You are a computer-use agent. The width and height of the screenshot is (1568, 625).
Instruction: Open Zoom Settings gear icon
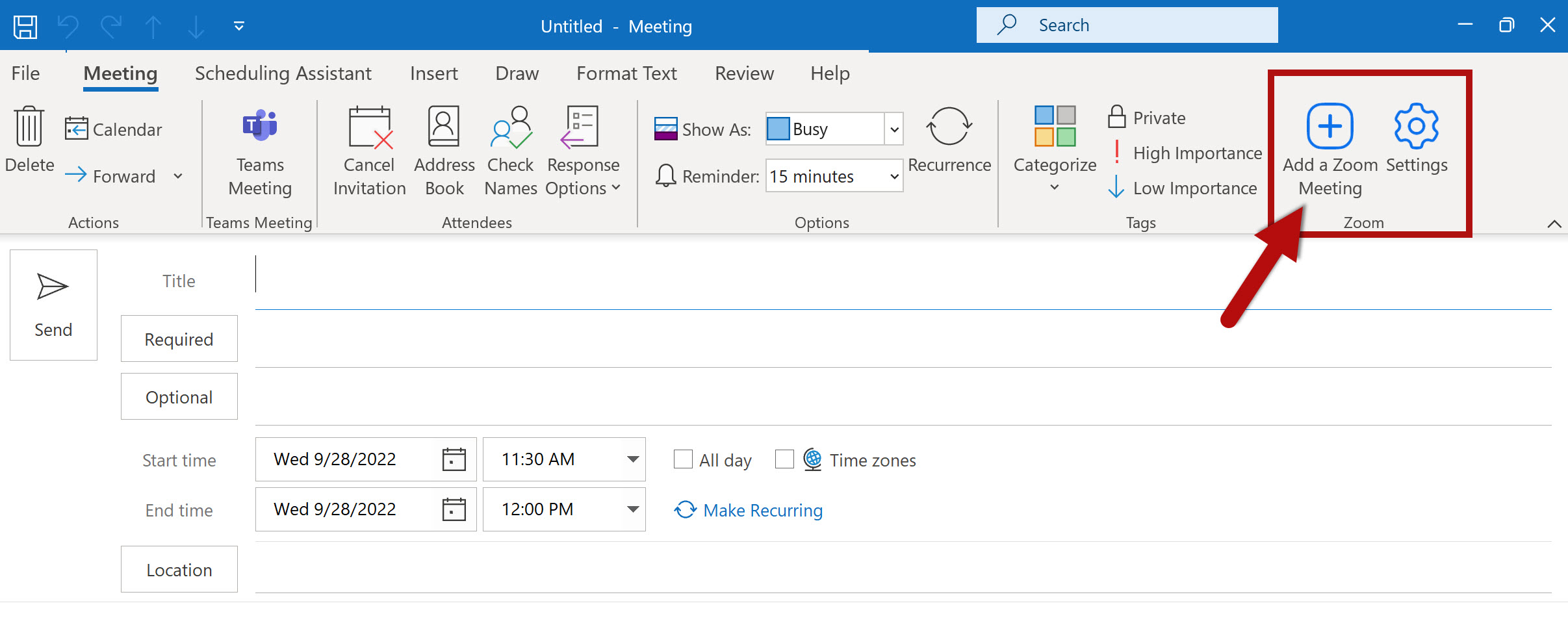[1416, 127]
